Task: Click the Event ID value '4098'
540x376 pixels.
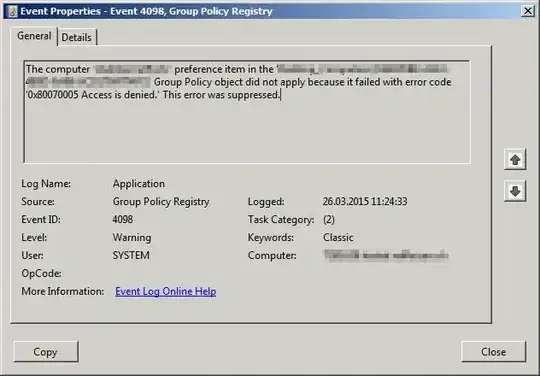Action: (123, 219)
